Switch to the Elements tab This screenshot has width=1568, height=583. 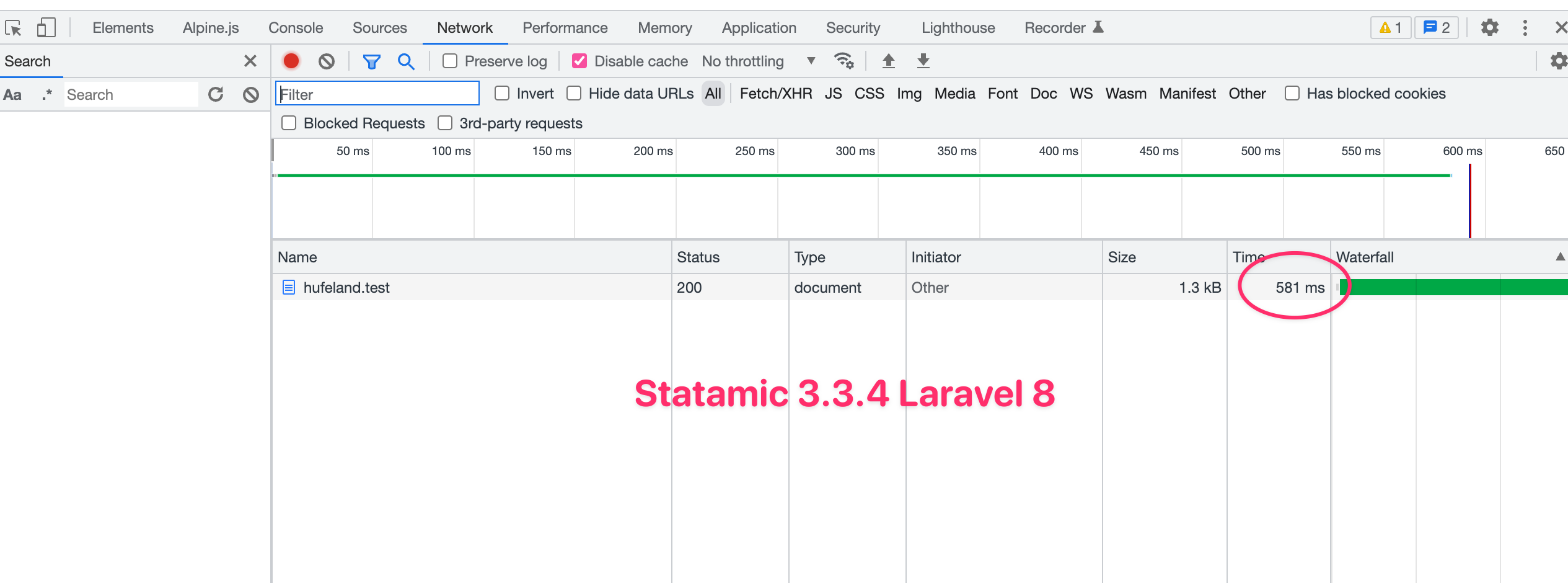(123, 28)
